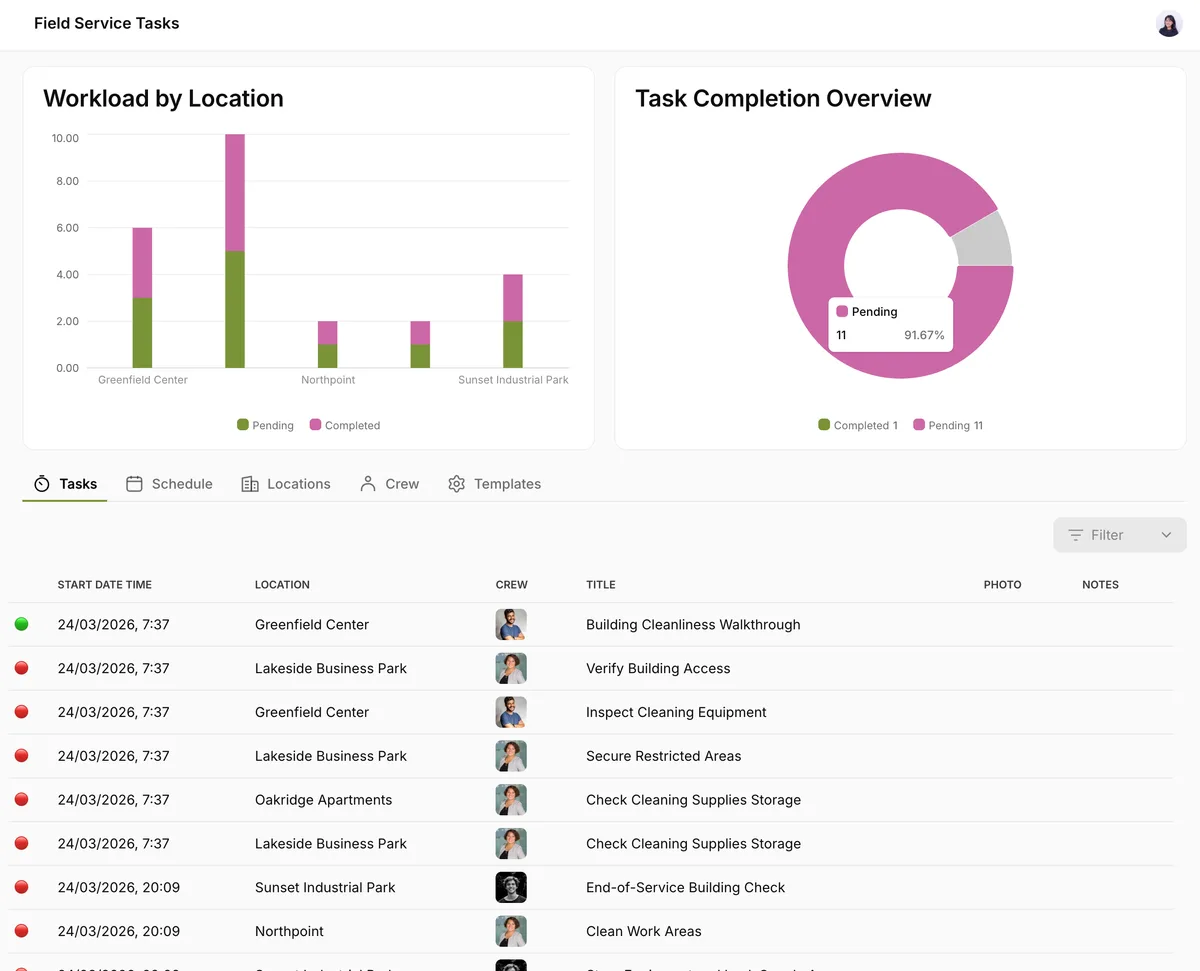Toggle the Pending series in the Workload legend
The image size is (1200, 971).
[x=265, y=425]
